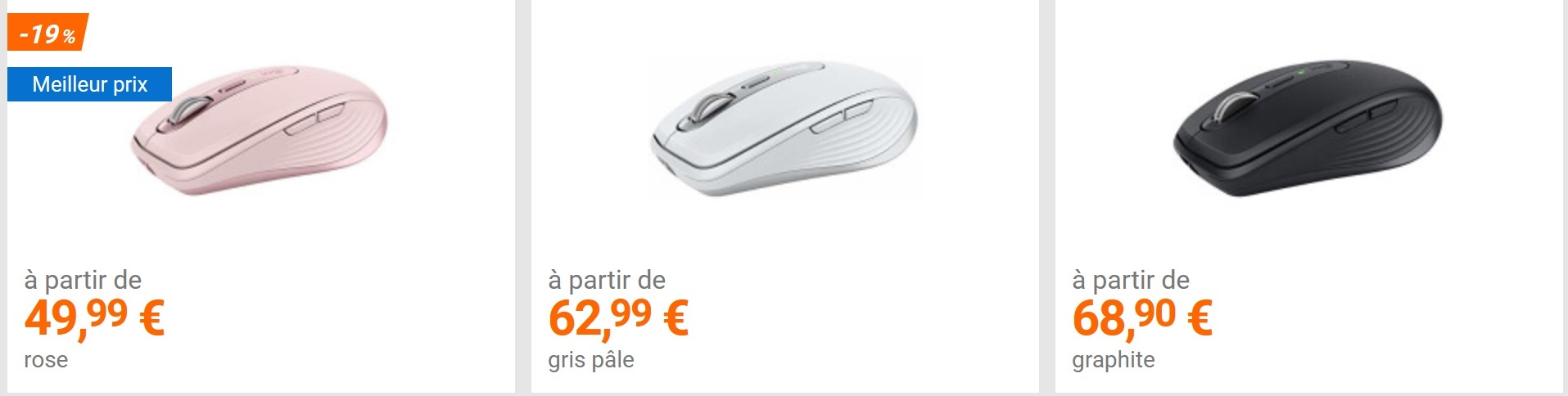The image size is (1568, 396).
Task: Select the 49,99 € price
Action: (94, 317)
